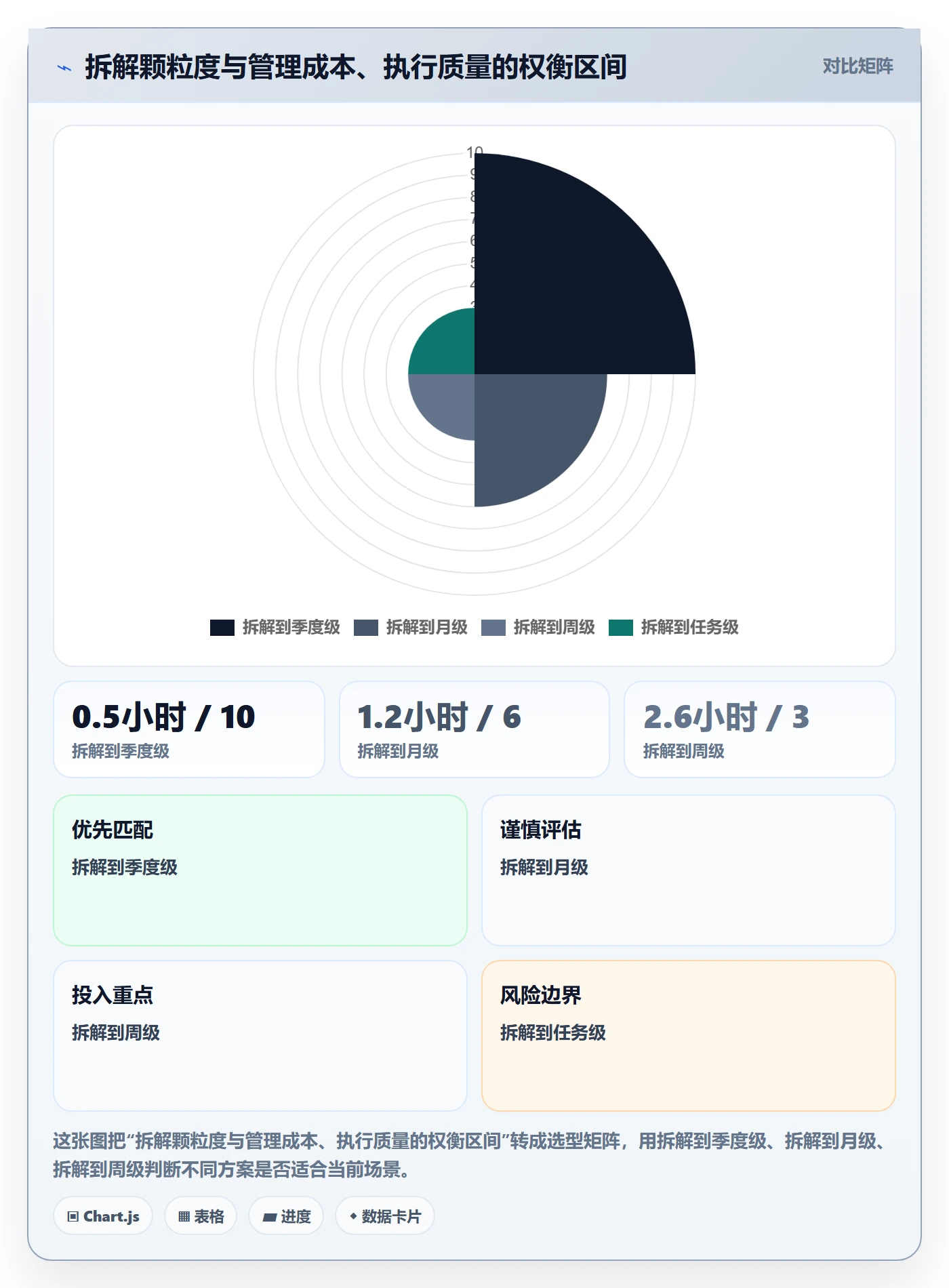Viewport: 949px width, 1288px height.
Task: Open the 投入重点 matrix card
Action: 260,1036
